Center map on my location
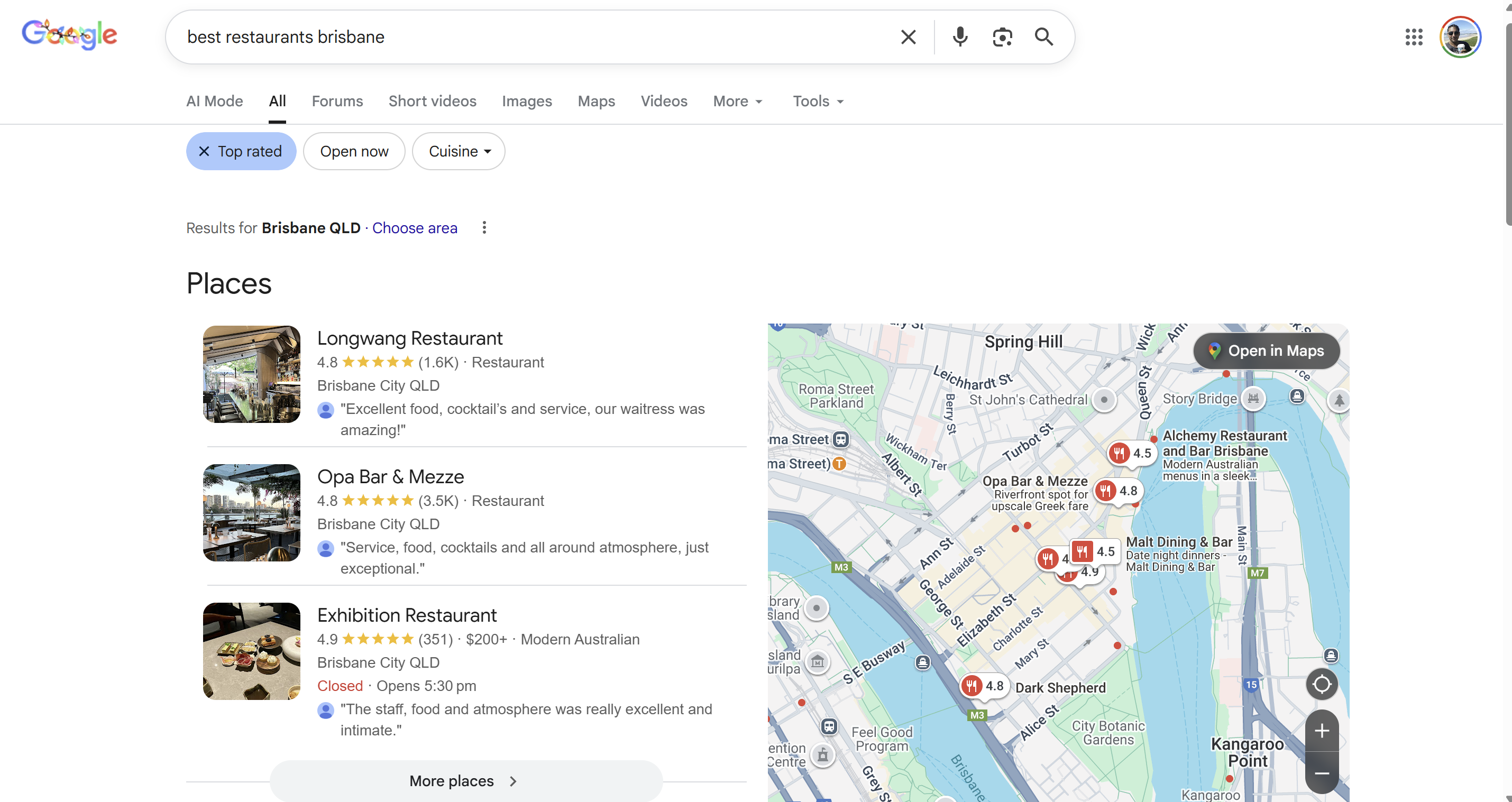 (x=1321, y=684)
